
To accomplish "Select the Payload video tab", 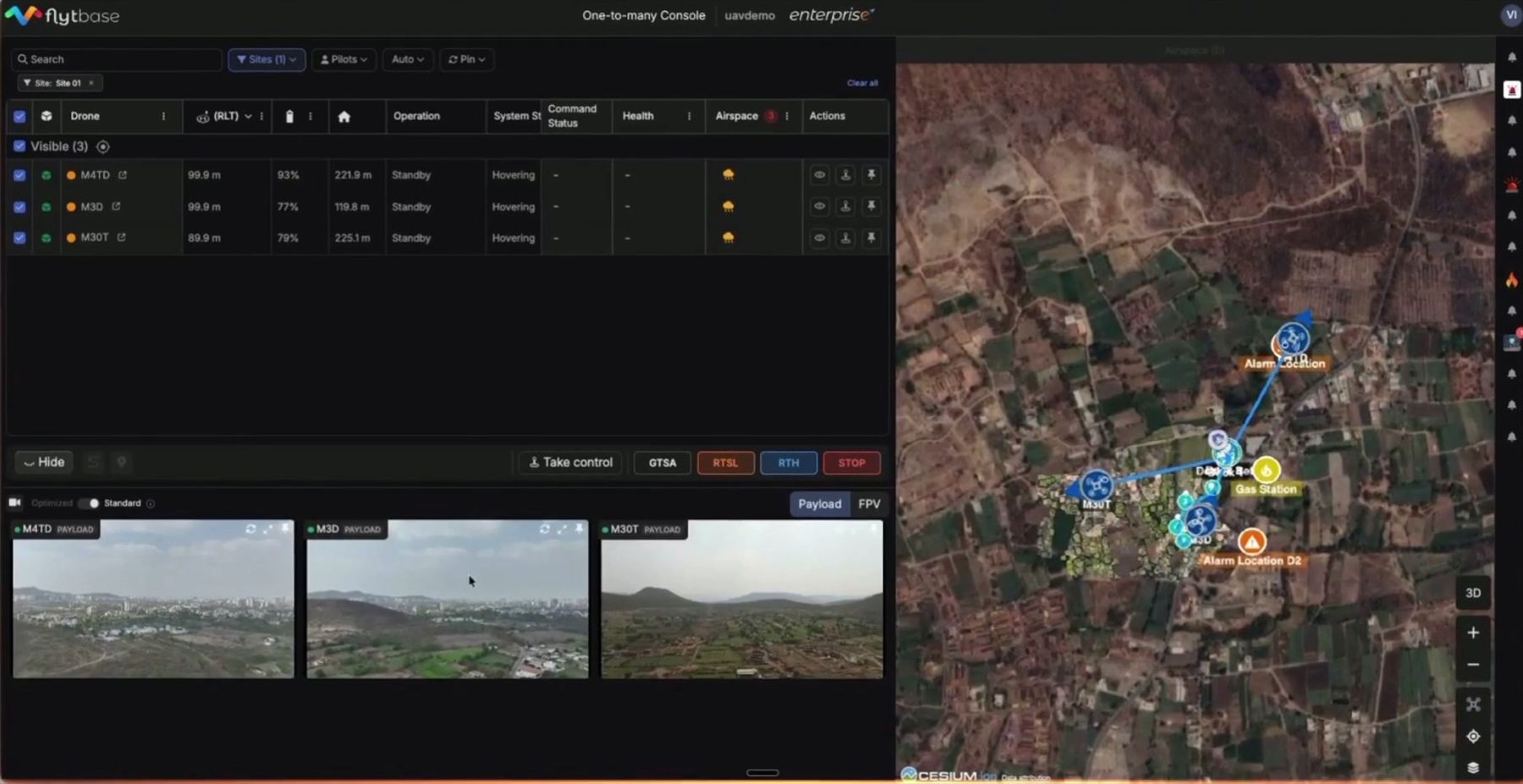I will click(819, 504).
